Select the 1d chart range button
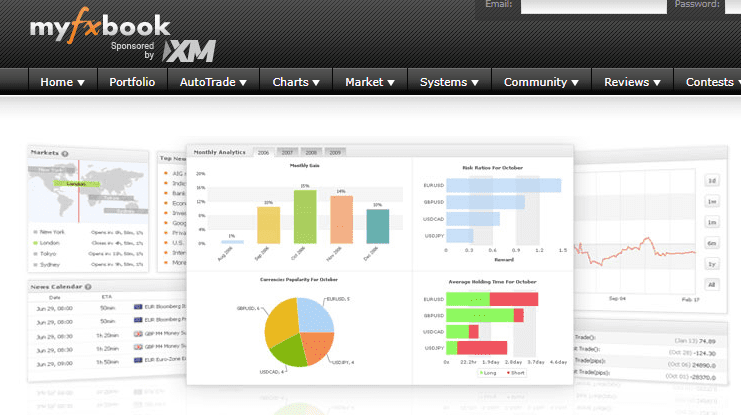 pos(712,181)
